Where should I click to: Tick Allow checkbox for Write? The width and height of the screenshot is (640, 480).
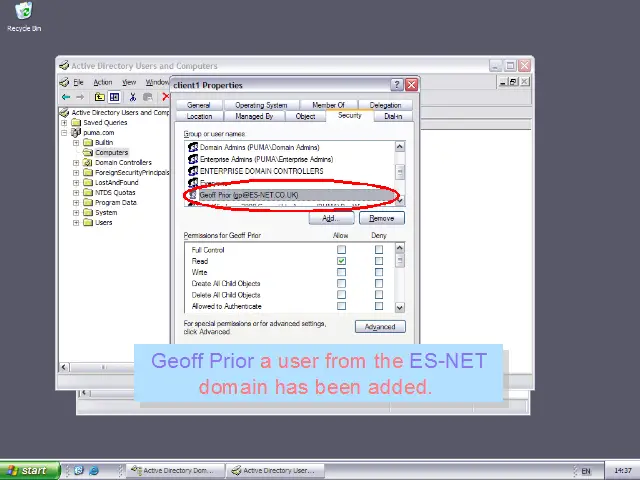pos(342,272)
